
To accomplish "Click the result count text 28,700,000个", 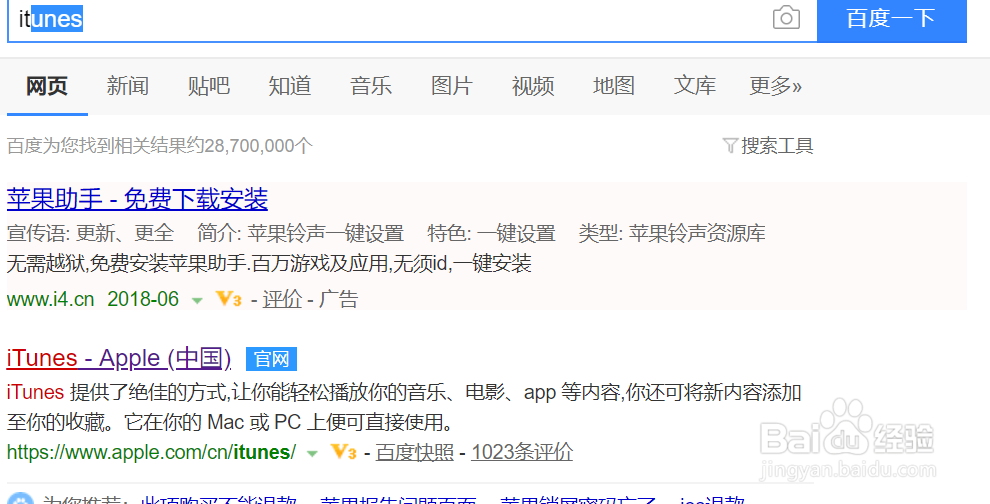I will (259, 146).
